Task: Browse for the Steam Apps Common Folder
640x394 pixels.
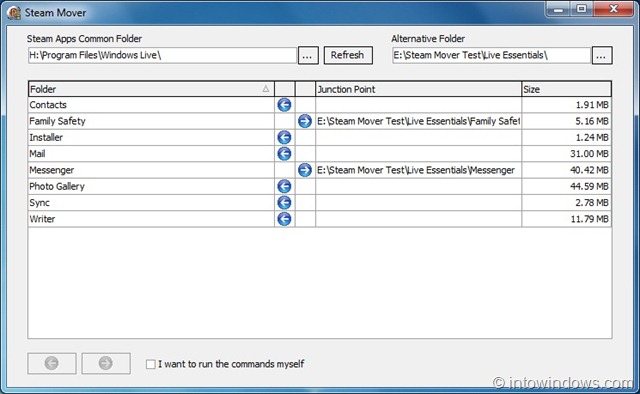Action: click(308, 56)
